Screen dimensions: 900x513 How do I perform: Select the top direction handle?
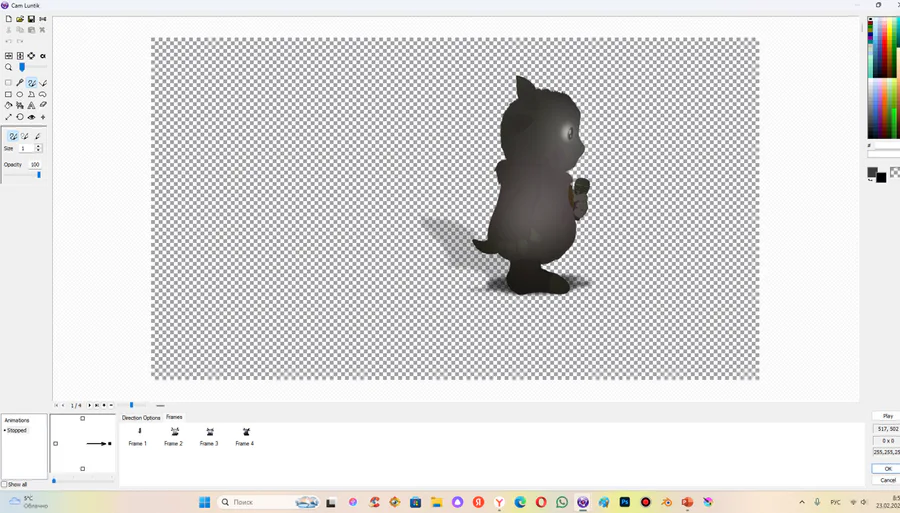[x=83, y=418]
